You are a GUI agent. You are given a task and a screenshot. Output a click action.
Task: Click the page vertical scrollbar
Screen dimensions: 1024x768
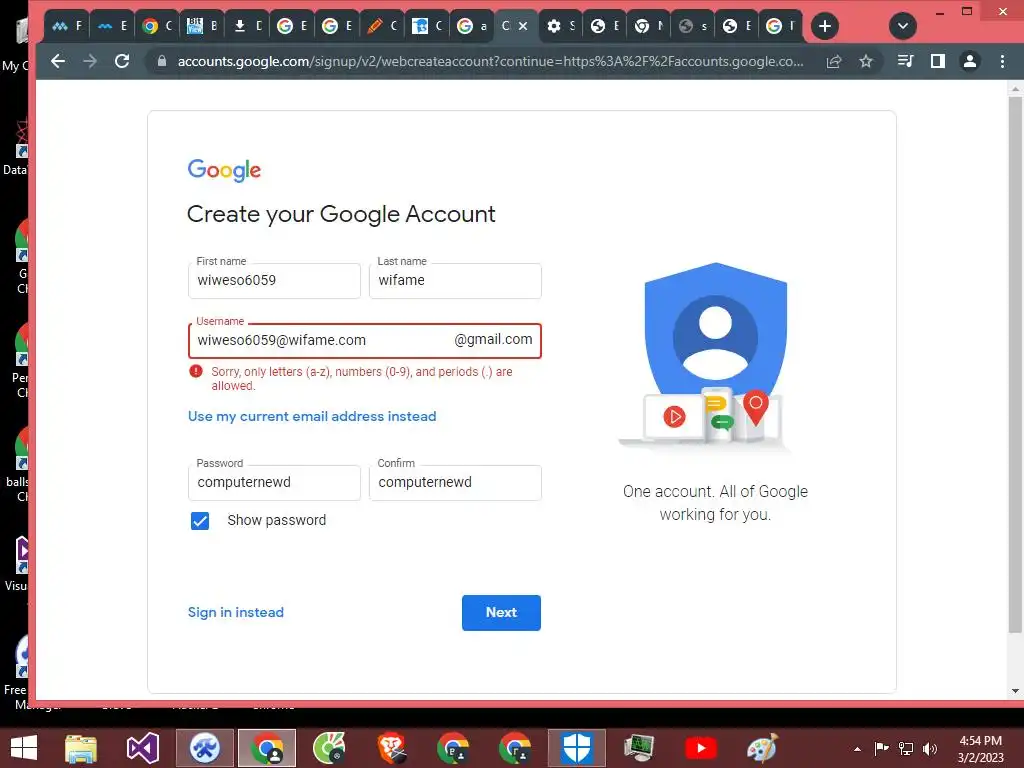[x=1015, y=364]
